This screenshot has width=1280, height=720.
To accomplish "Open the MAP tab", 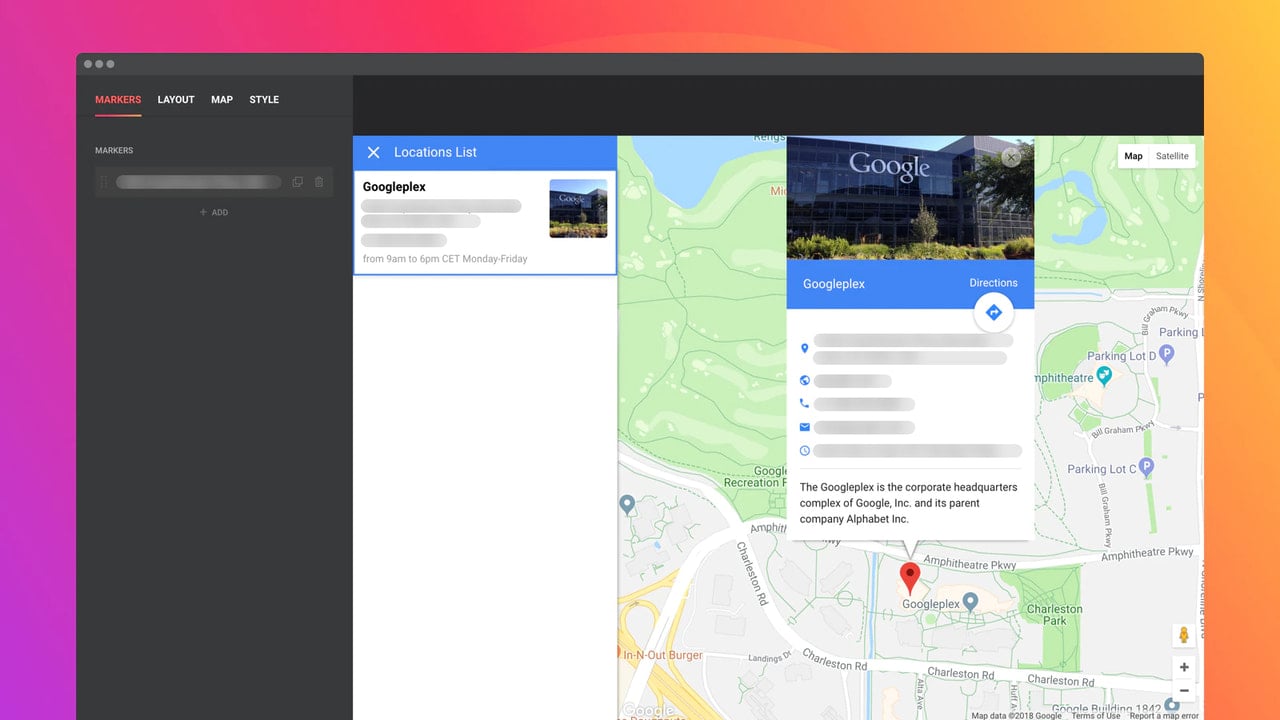I will tap(222, 100).
